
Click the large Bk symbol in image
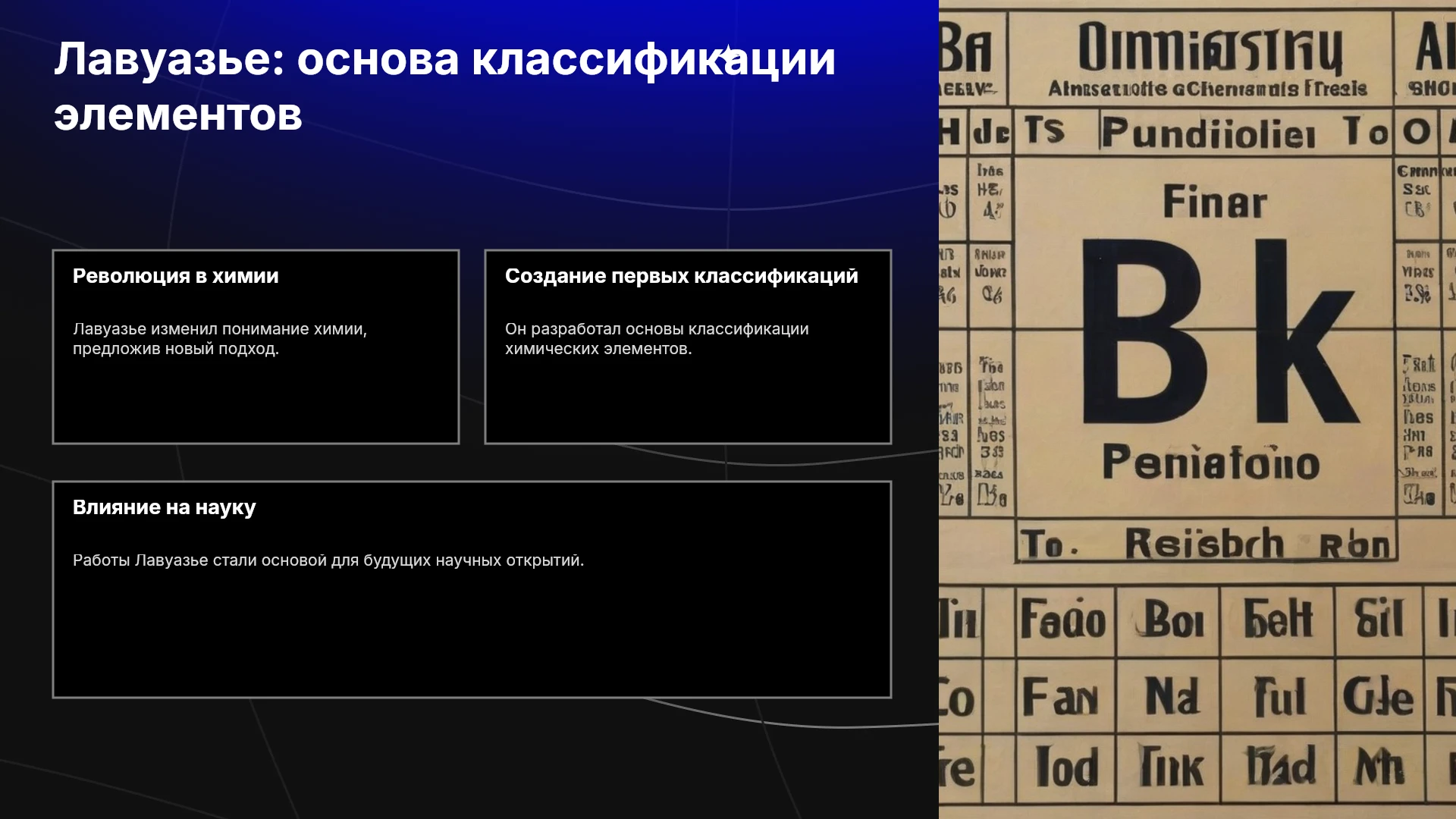coord(1218,331)
